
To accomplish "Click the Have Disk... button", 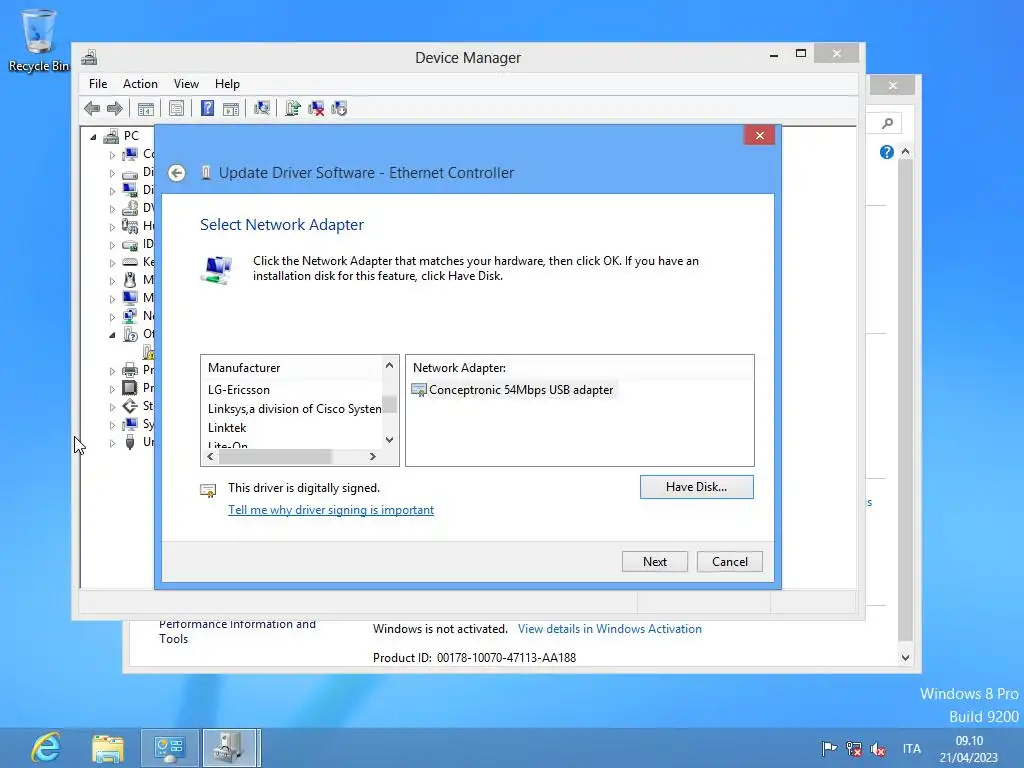I will 696,487.
